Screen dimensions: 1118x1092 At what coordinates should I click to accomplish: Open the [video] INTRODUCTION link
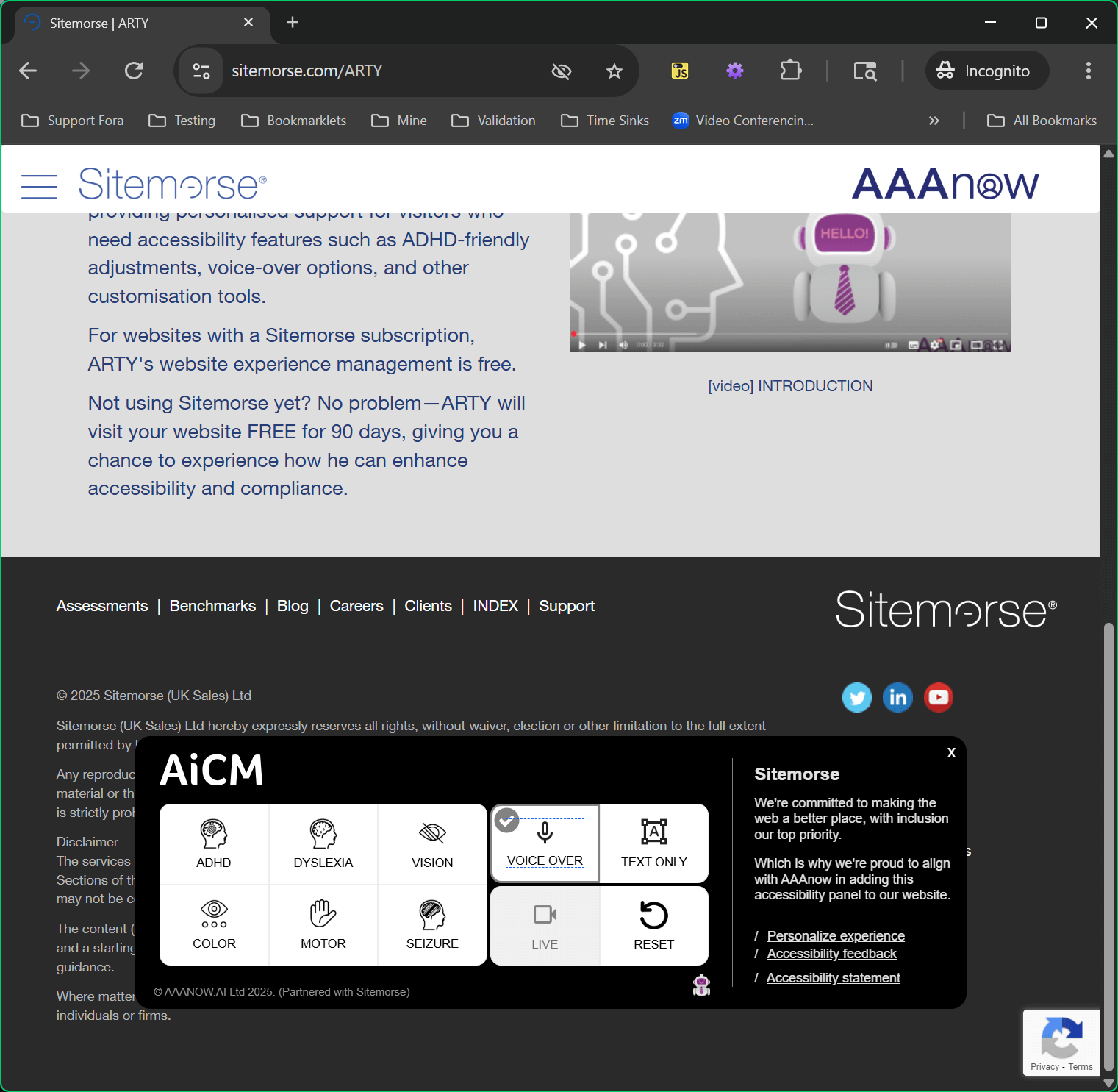click(790, 386)
